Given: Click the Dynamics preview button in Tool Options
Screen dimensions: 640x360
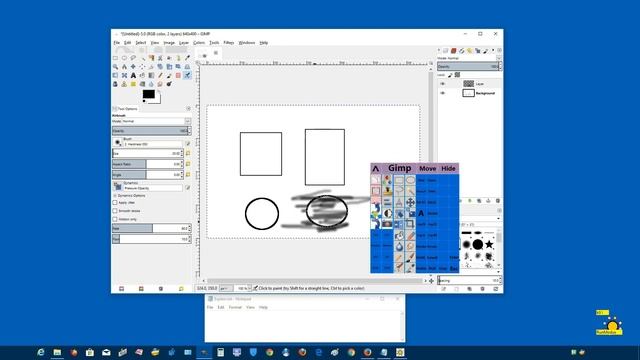Looking at the screenshot, I should point(118,186).
